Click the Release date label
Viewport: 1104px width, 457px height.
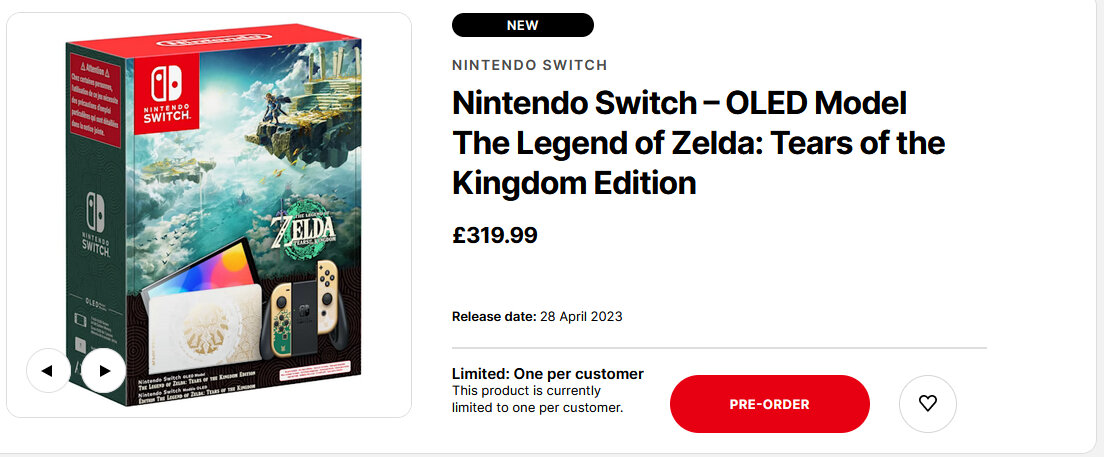[x=494, y=317]
